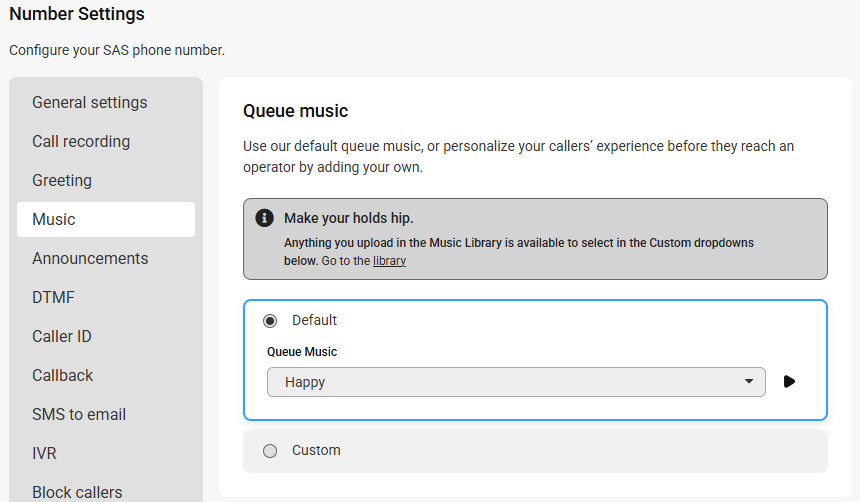Open the library link
860x502 pixels.
click(389, 261)
